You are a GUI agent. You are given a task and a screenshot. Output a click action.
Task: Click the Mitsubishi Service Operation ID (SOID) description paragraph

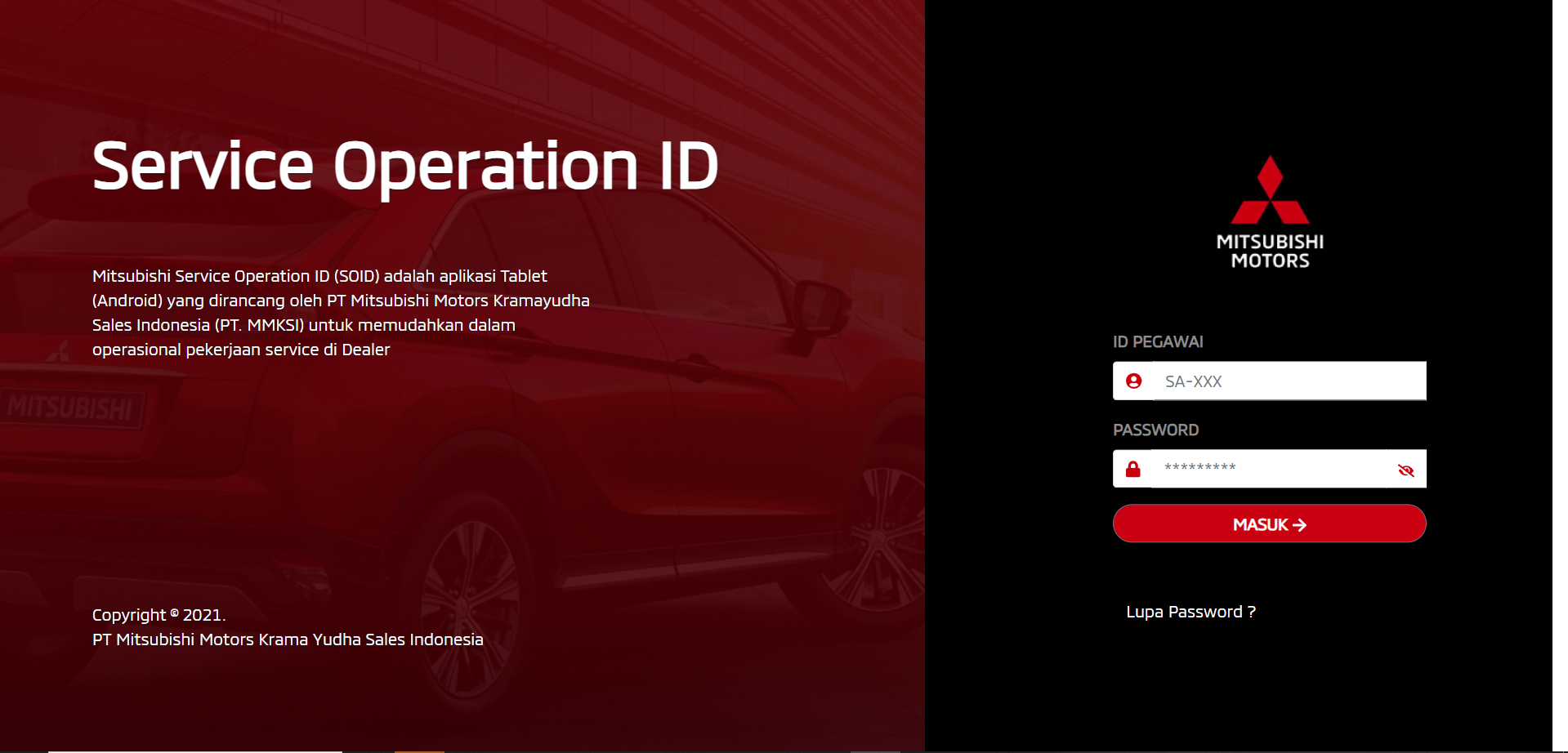(341, 313)
